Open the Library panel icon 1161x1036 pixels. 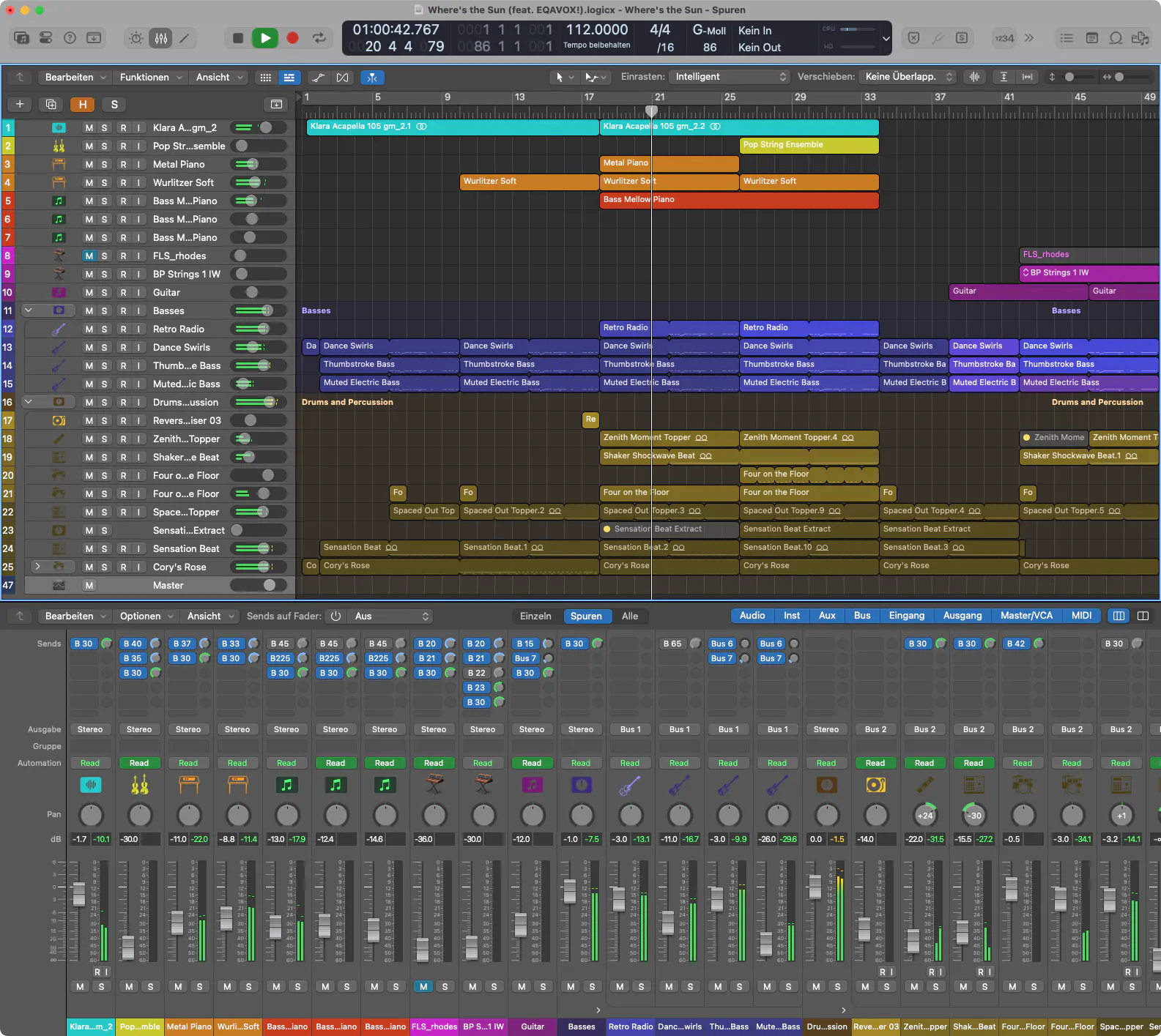click(21, 38)
